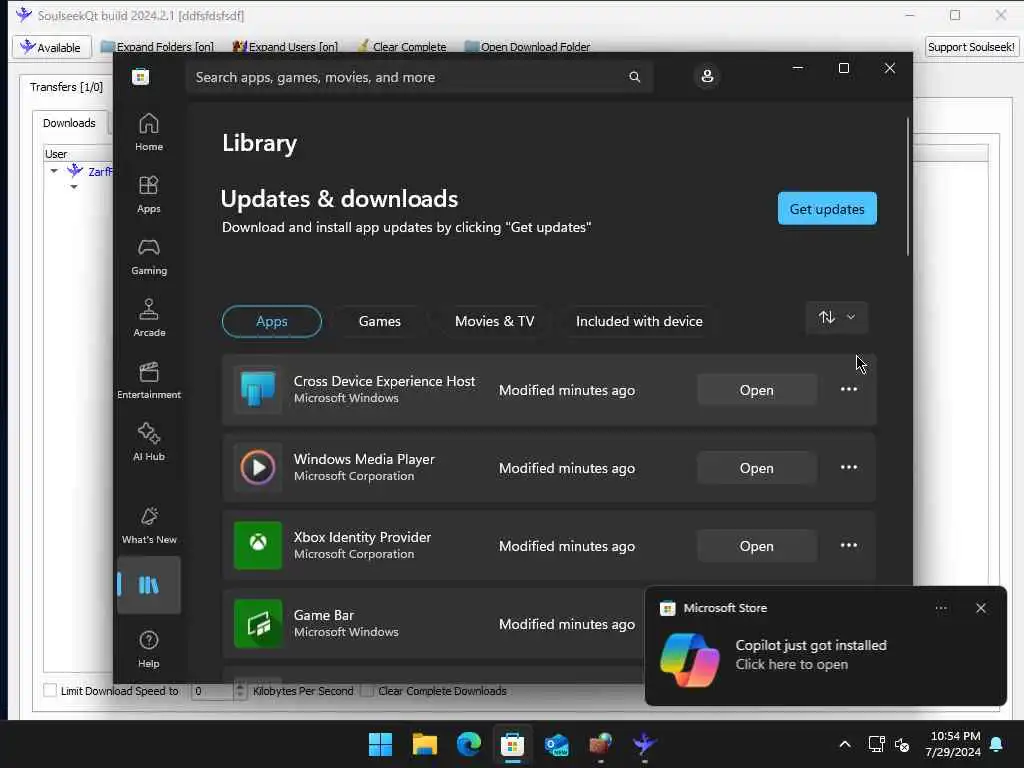Open Gaming section in Store sidebar
The width and height of the screenshot is (1024, 768).
click(149, 257)
